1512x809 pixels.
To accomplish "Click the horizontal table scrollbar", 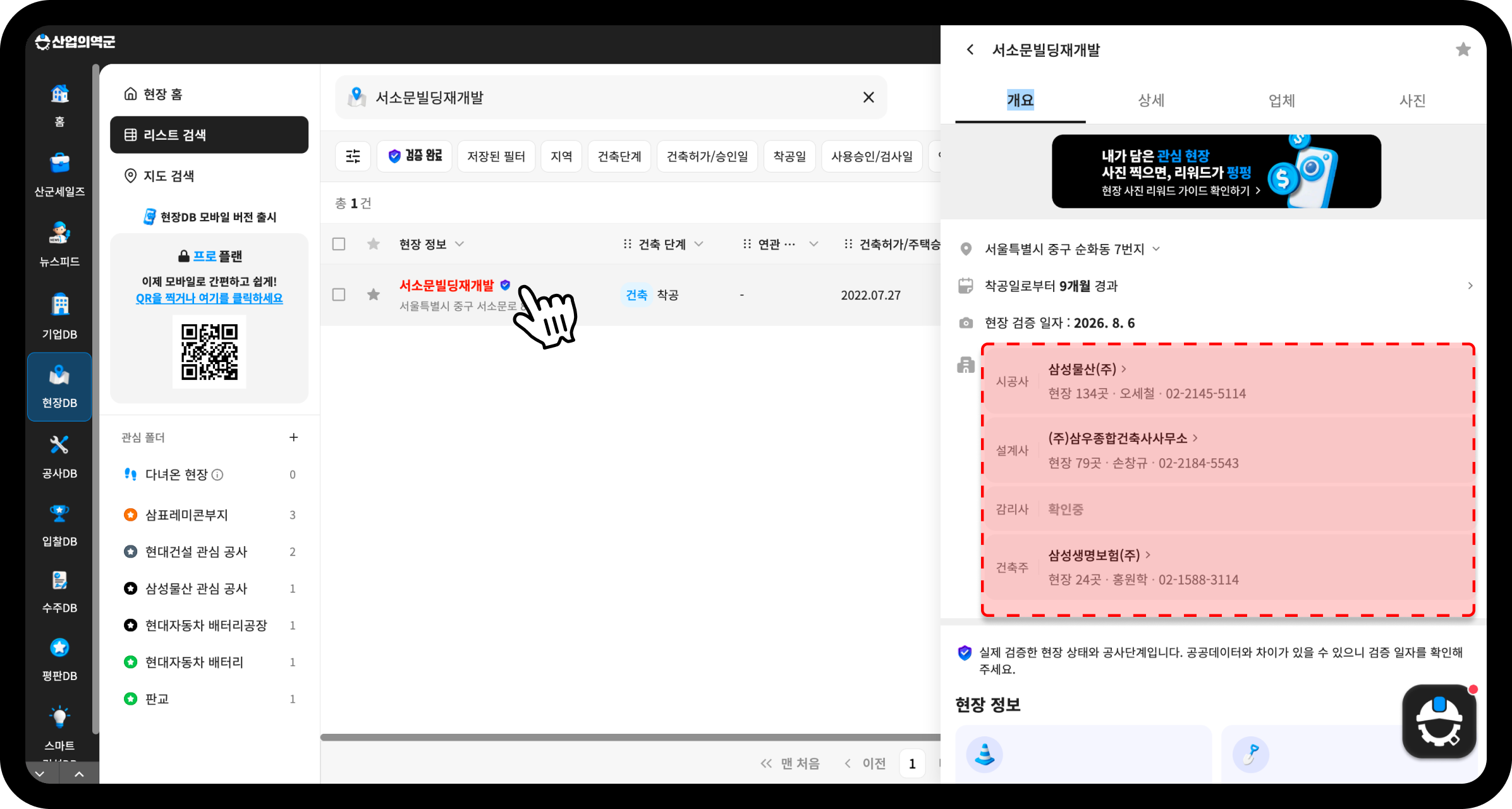I will tap(630, 737).
